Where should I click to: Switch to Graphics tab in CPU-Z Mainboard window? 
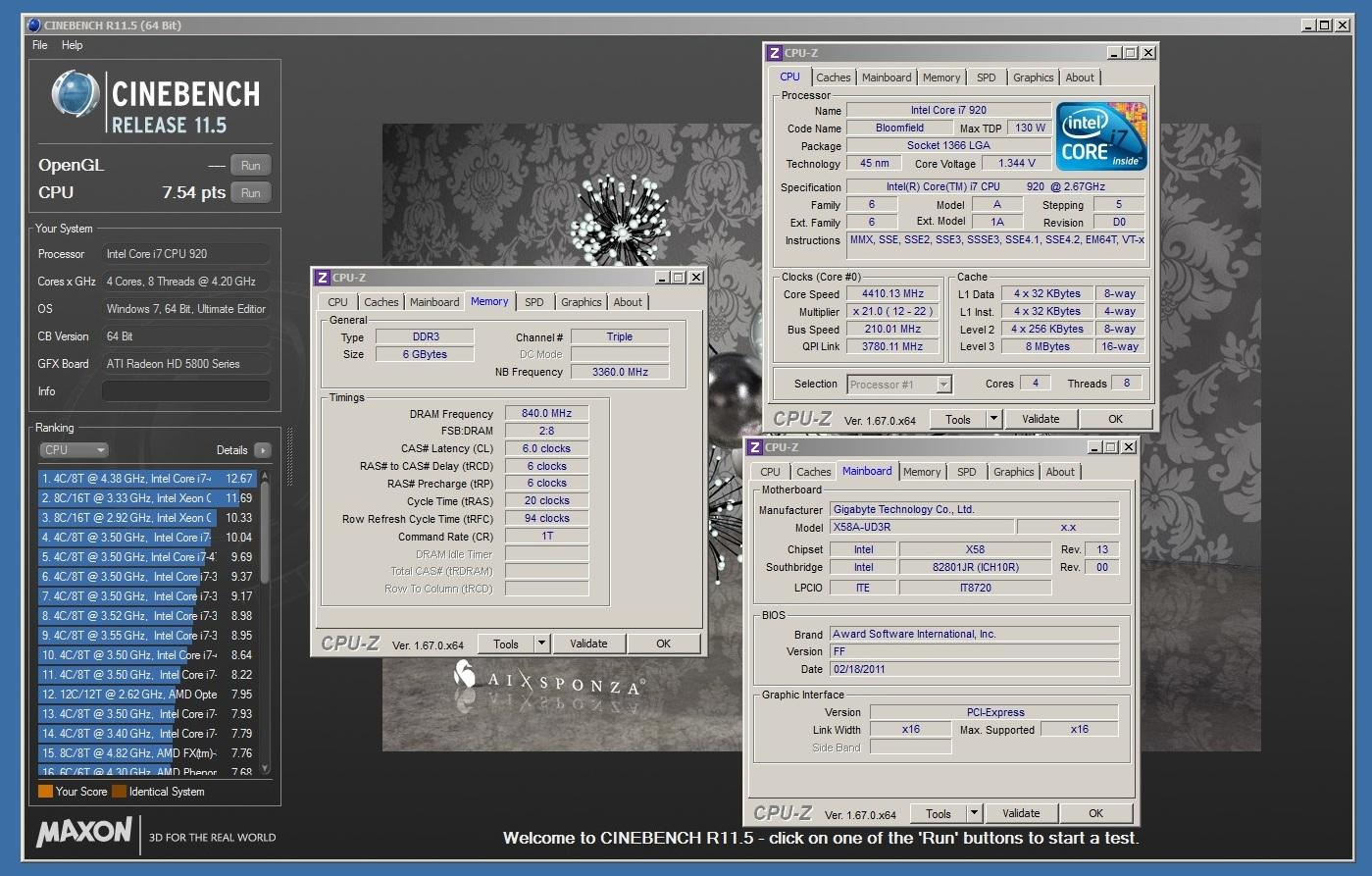(1014, 472)
